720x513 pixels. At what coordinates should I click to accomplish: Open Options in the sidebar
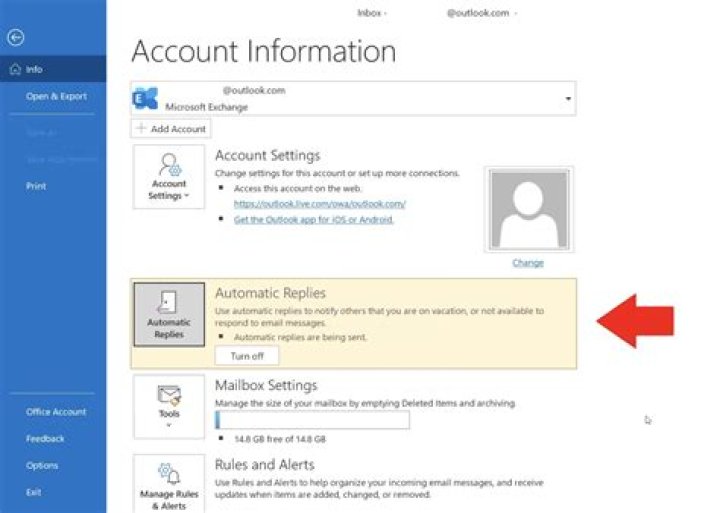(42, 466)
